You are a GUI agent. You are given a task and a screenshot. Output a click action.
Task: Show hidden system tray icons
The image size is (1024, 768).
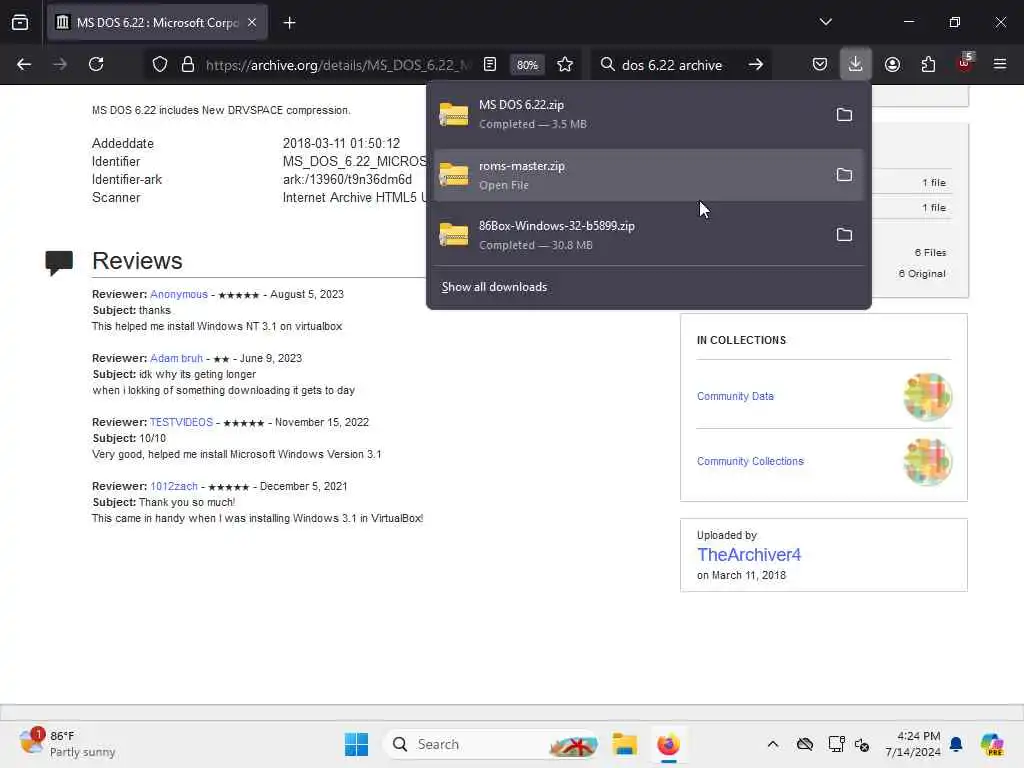click(x=773, y=744)
